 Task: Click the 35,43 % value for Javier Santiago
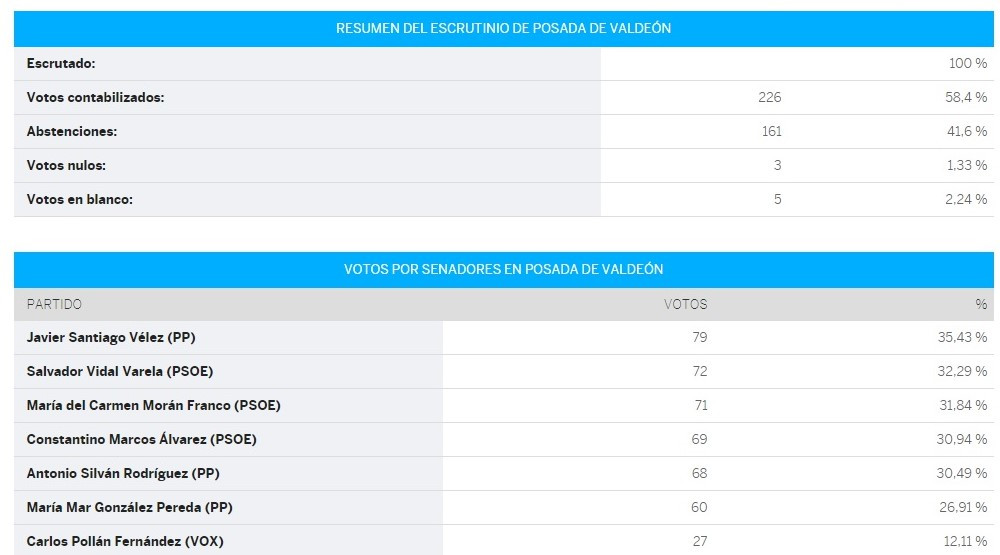pyautogui.click(x=962, y=337)
